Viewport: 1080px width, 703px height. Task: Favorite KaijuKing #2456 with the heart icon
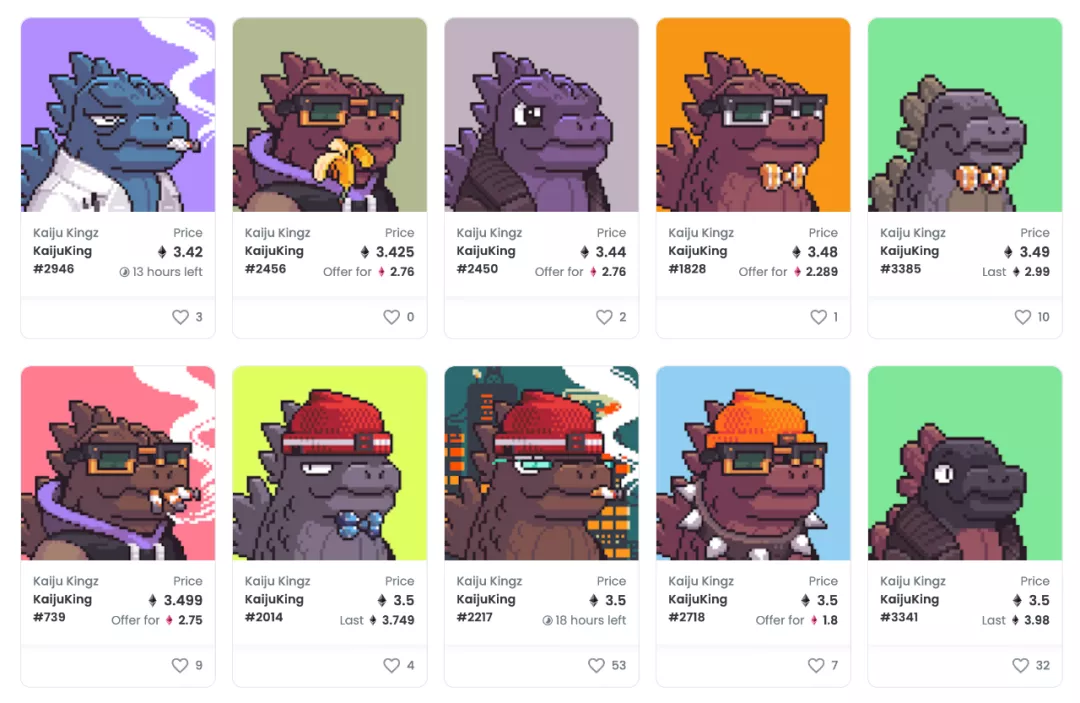391,317
